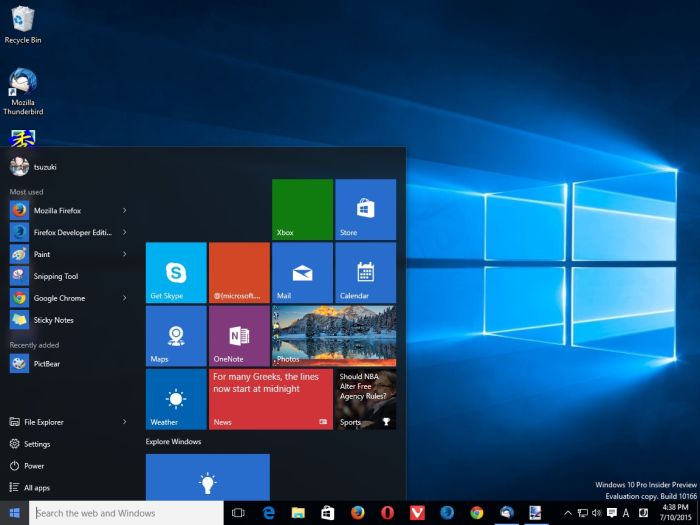Open the OneNote tile

[x=239, y=335]
